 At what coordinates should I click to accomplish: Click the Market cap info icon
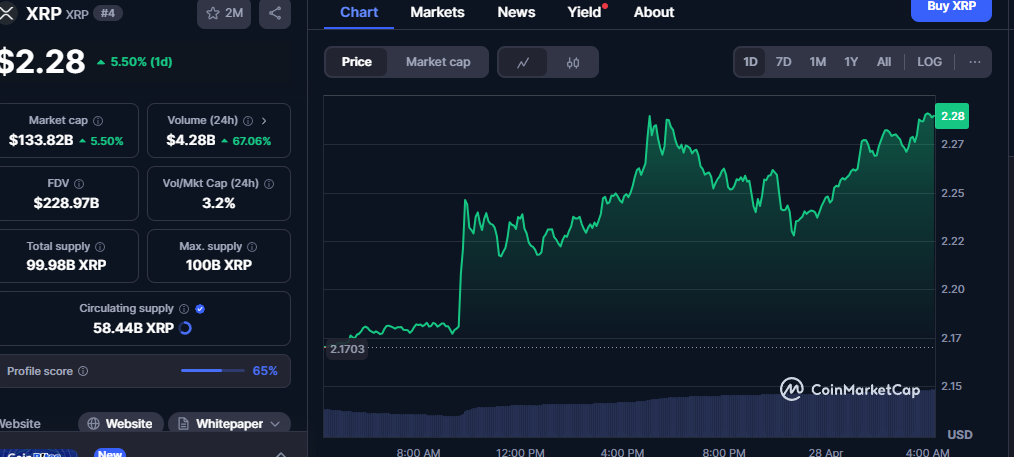pyautogui.click(x=98, y=121)
